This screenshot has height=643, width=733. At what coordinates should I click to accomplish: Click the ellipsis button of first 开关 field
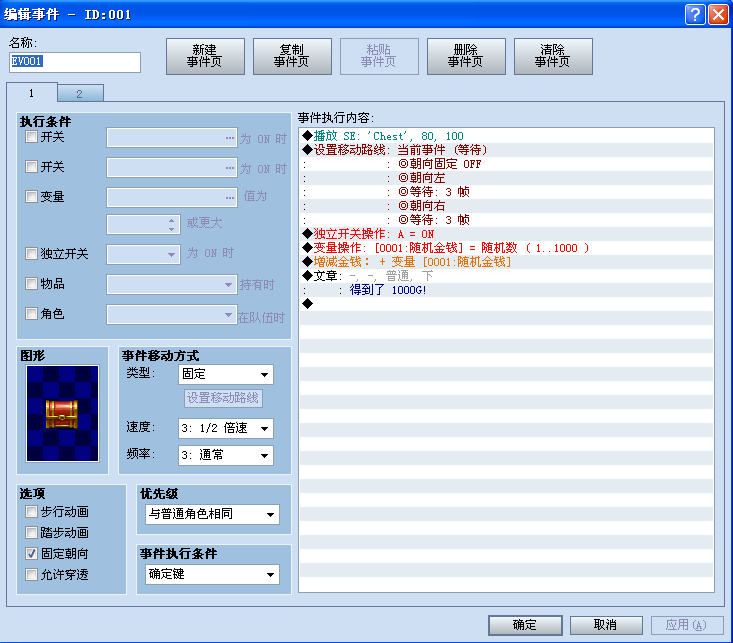(230, 138)
